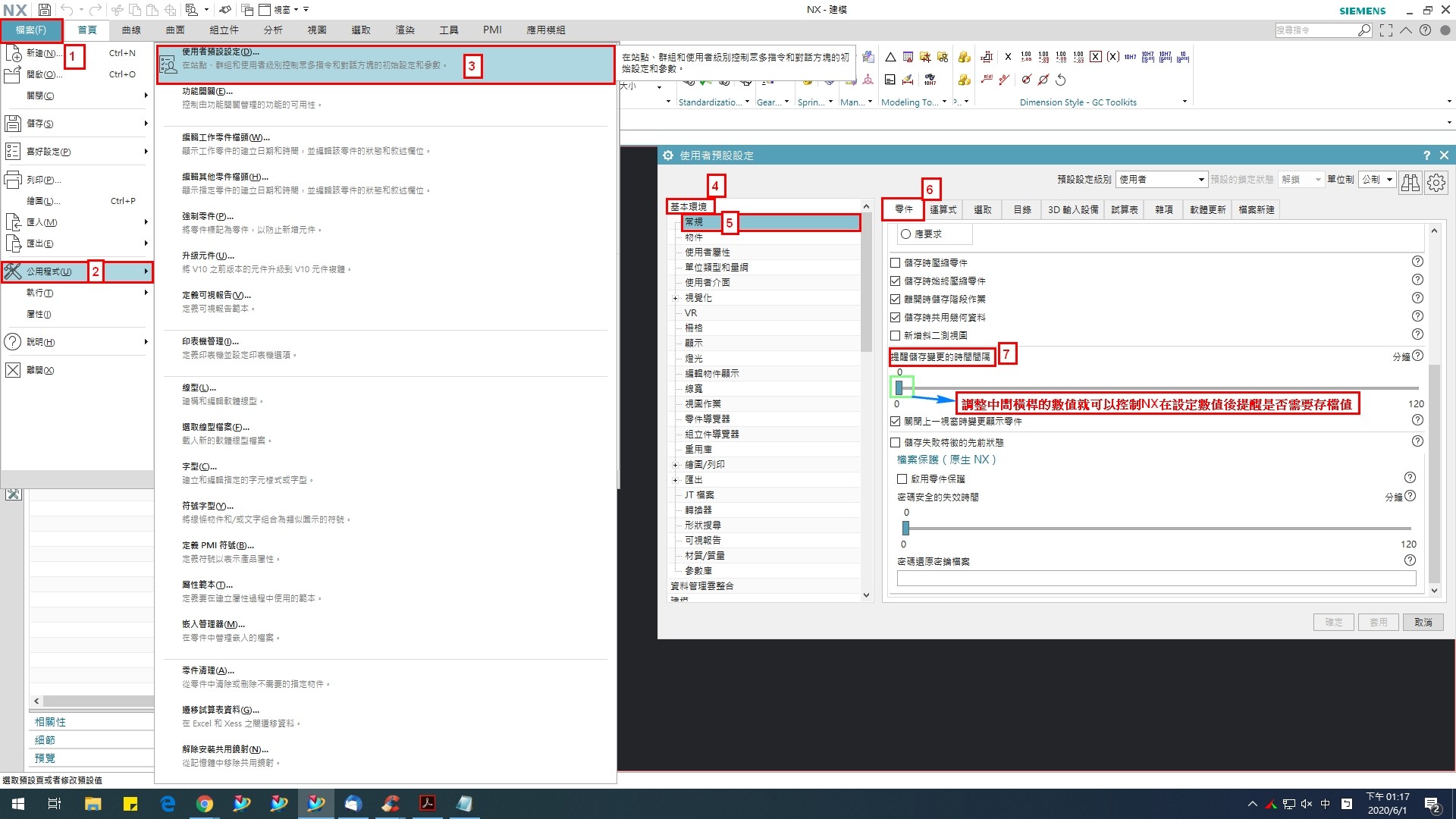The width and height of the screenshot is (1456, 819).
Task: Switch to the 3D 輸入設備 tab
Action: pyautogui.click(x=1072, y=210)
